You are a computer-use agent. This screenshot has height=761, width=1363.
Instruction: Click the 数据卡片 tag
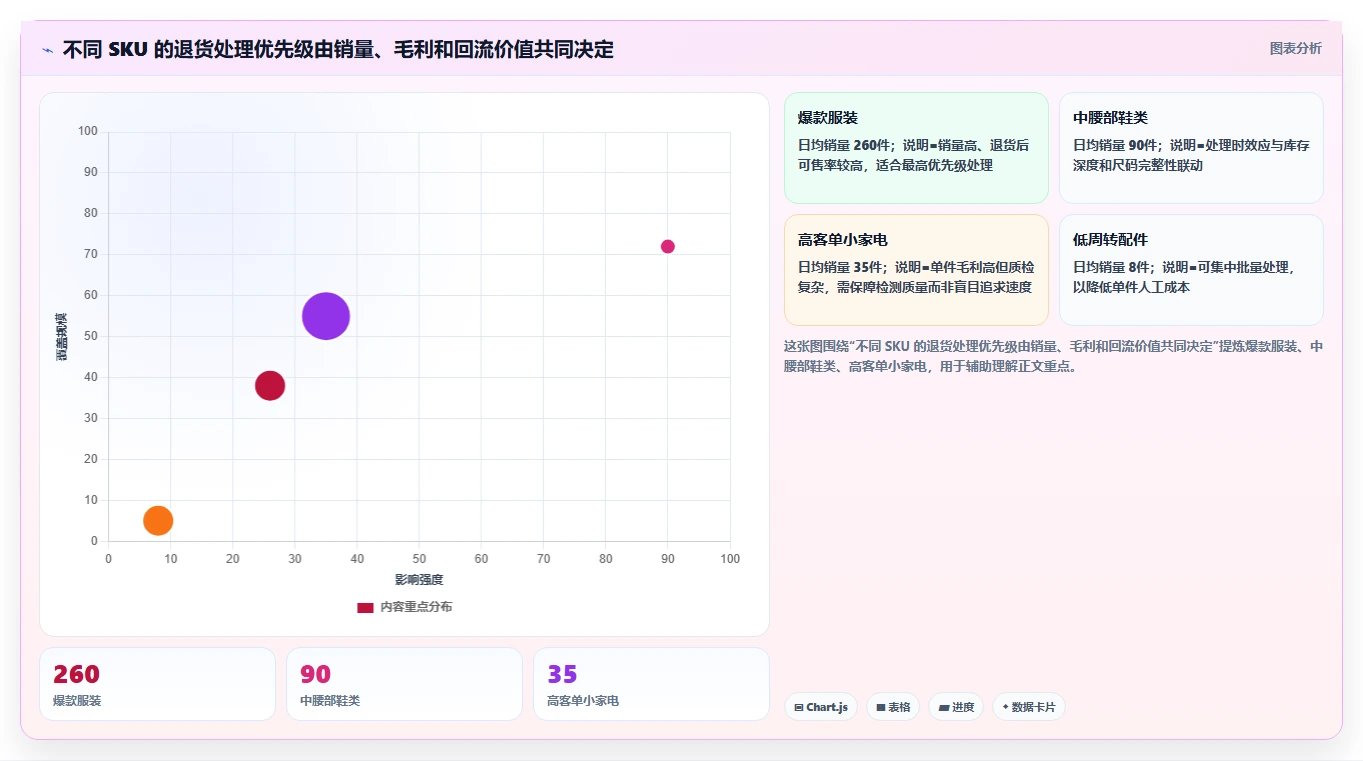(x=1029, y=707)
